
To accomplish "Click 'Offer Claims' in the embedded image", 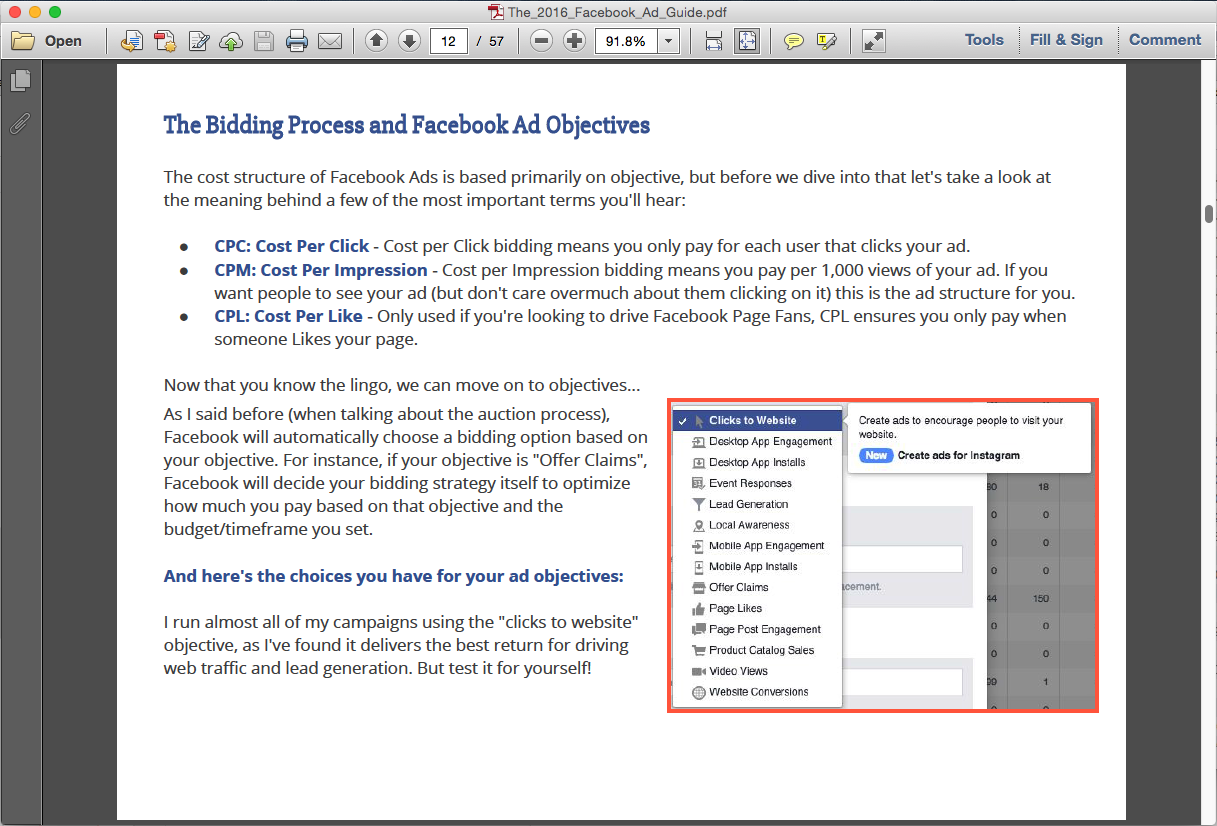I will point(739,587).
